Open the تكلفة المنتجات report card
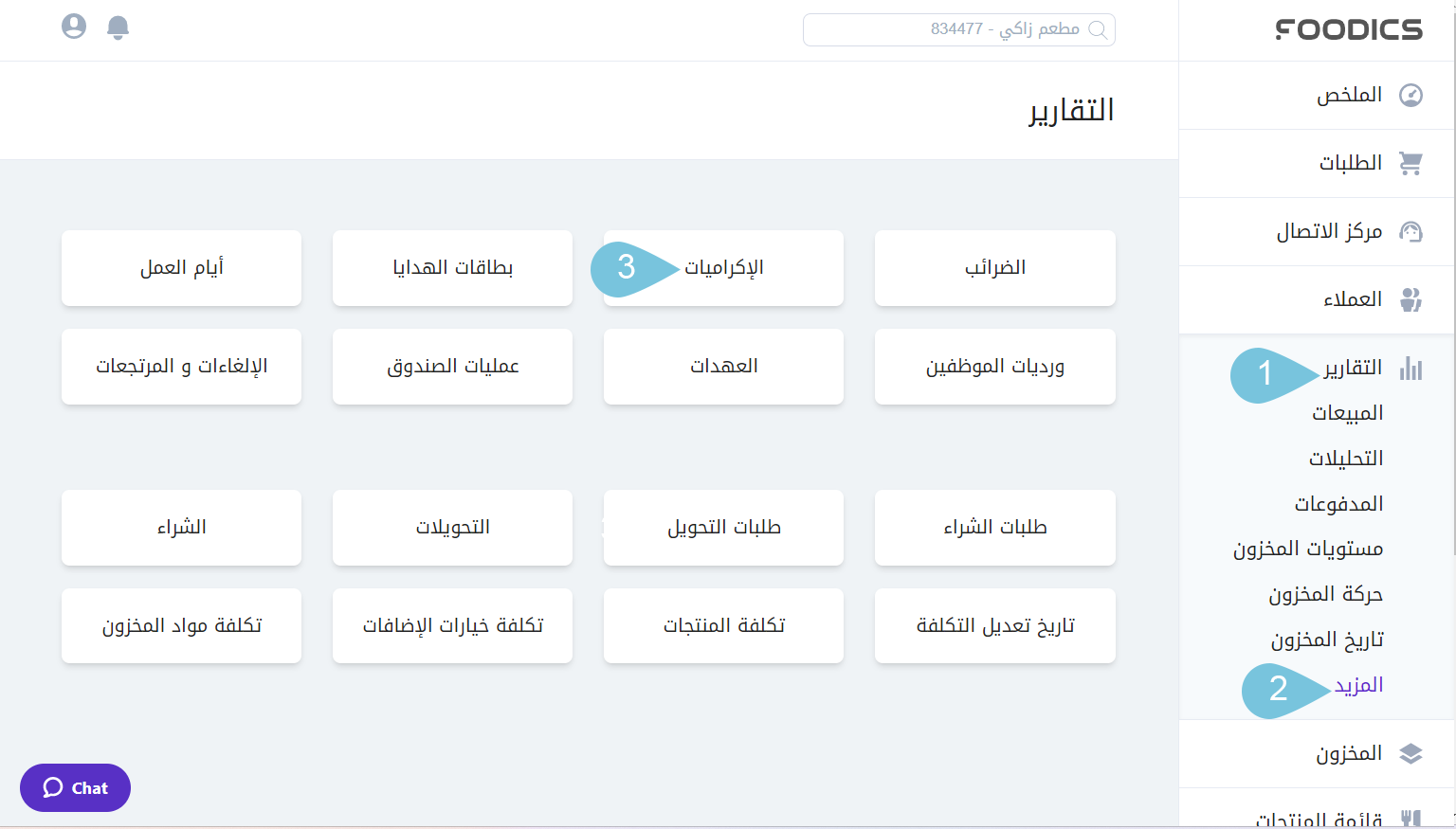1456x829 pixels. (x=724, y=626)
